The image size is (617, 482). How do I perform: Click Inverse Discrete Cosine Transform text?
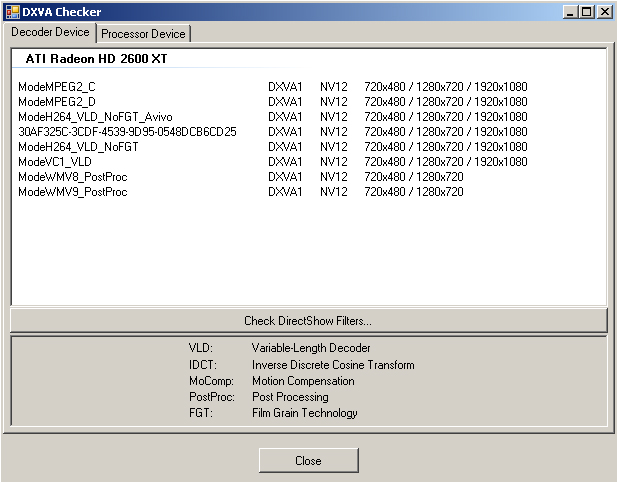coord(333,365)
